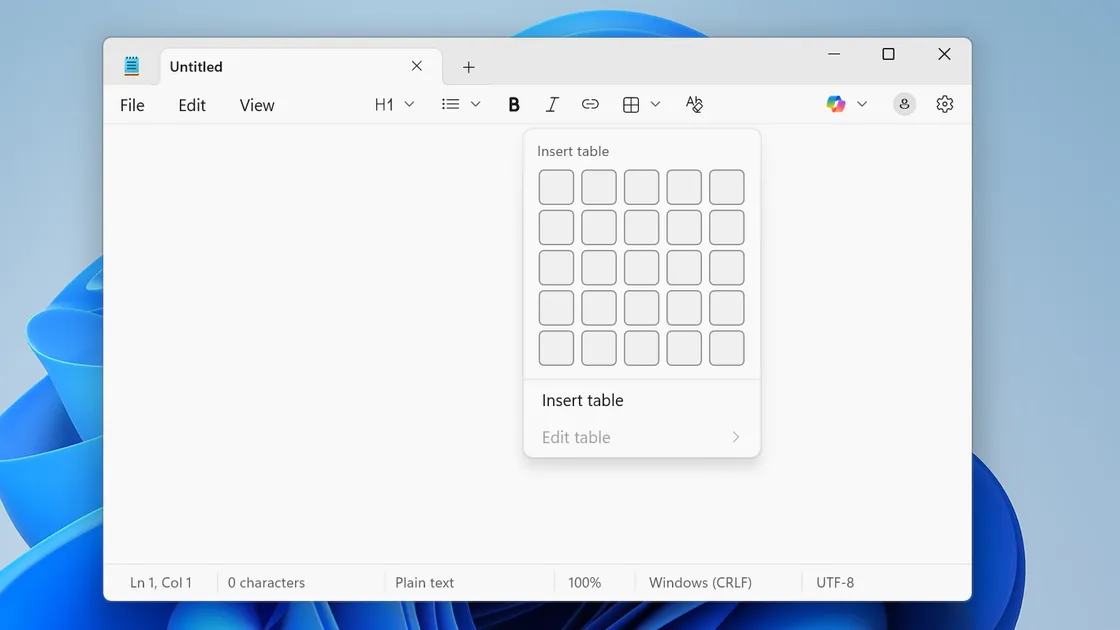The width and height of the screenshot is (1120, 630).
Task: Apply italic formatting
Action: pos(551,103)
